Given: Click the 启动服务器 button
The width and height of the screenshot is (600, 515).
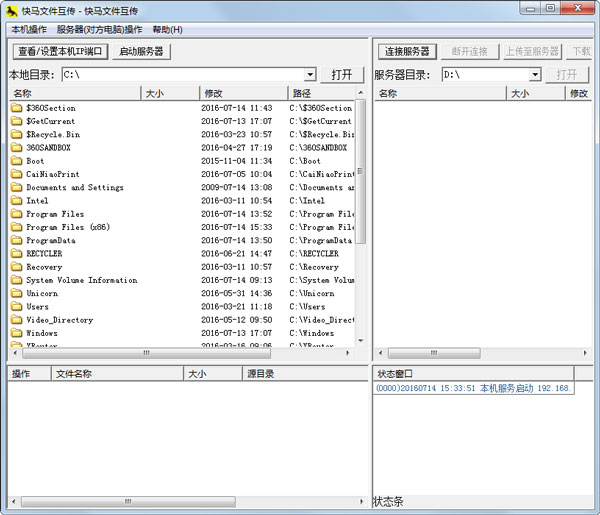Looking at the screenshot, I should [x=141, y=52].
